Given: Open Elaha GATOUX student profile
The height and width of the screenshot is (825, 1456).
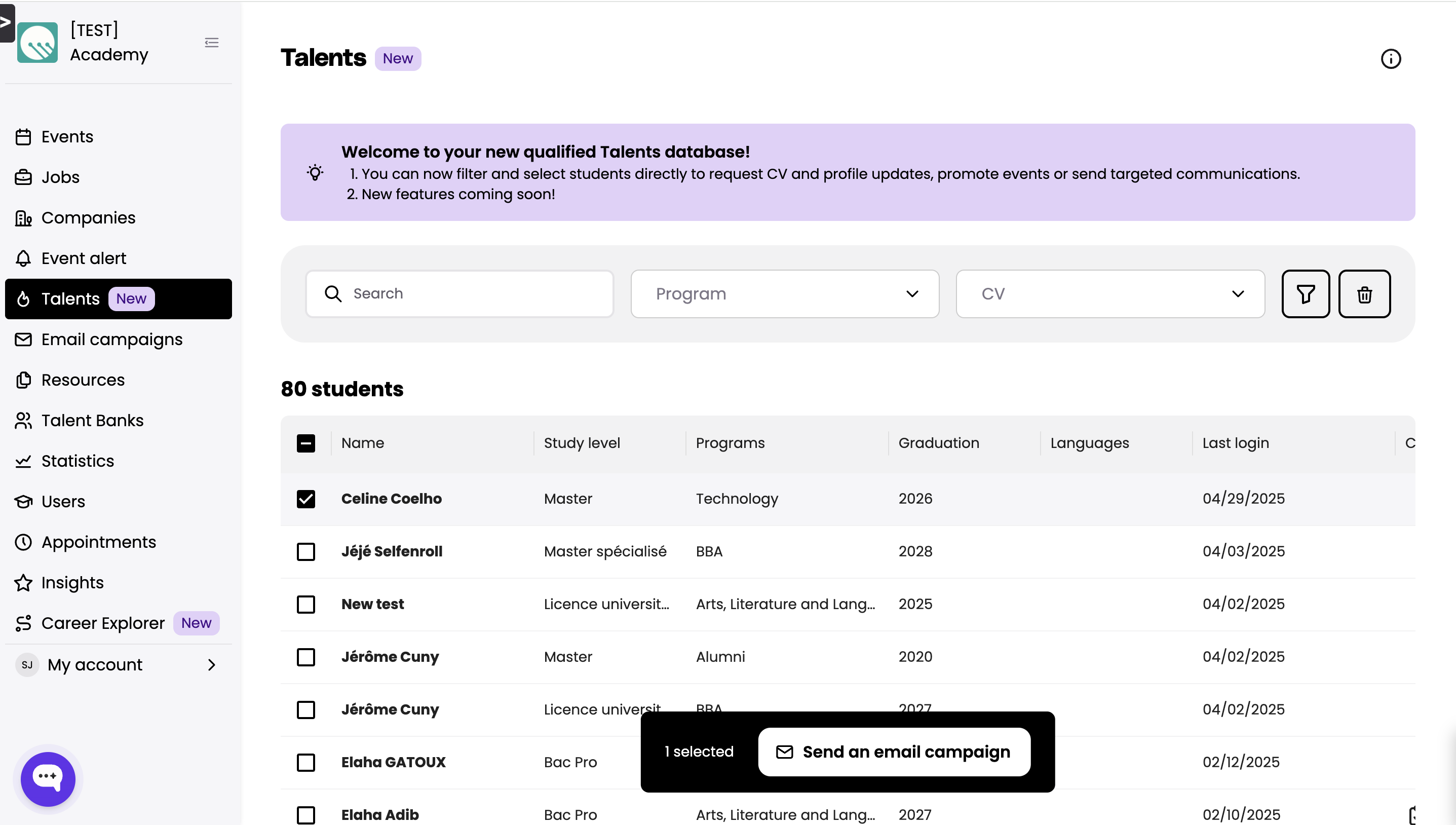Looking at the screenshot, I should tap(393, 762).
